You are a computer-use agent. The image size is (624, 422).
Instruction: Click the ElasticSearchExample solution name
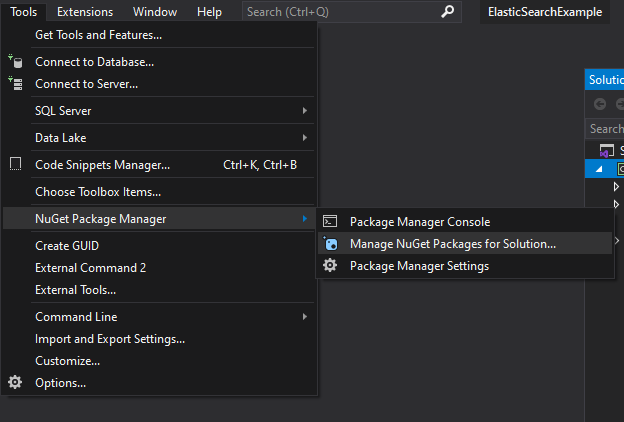[x=545, y=12]
